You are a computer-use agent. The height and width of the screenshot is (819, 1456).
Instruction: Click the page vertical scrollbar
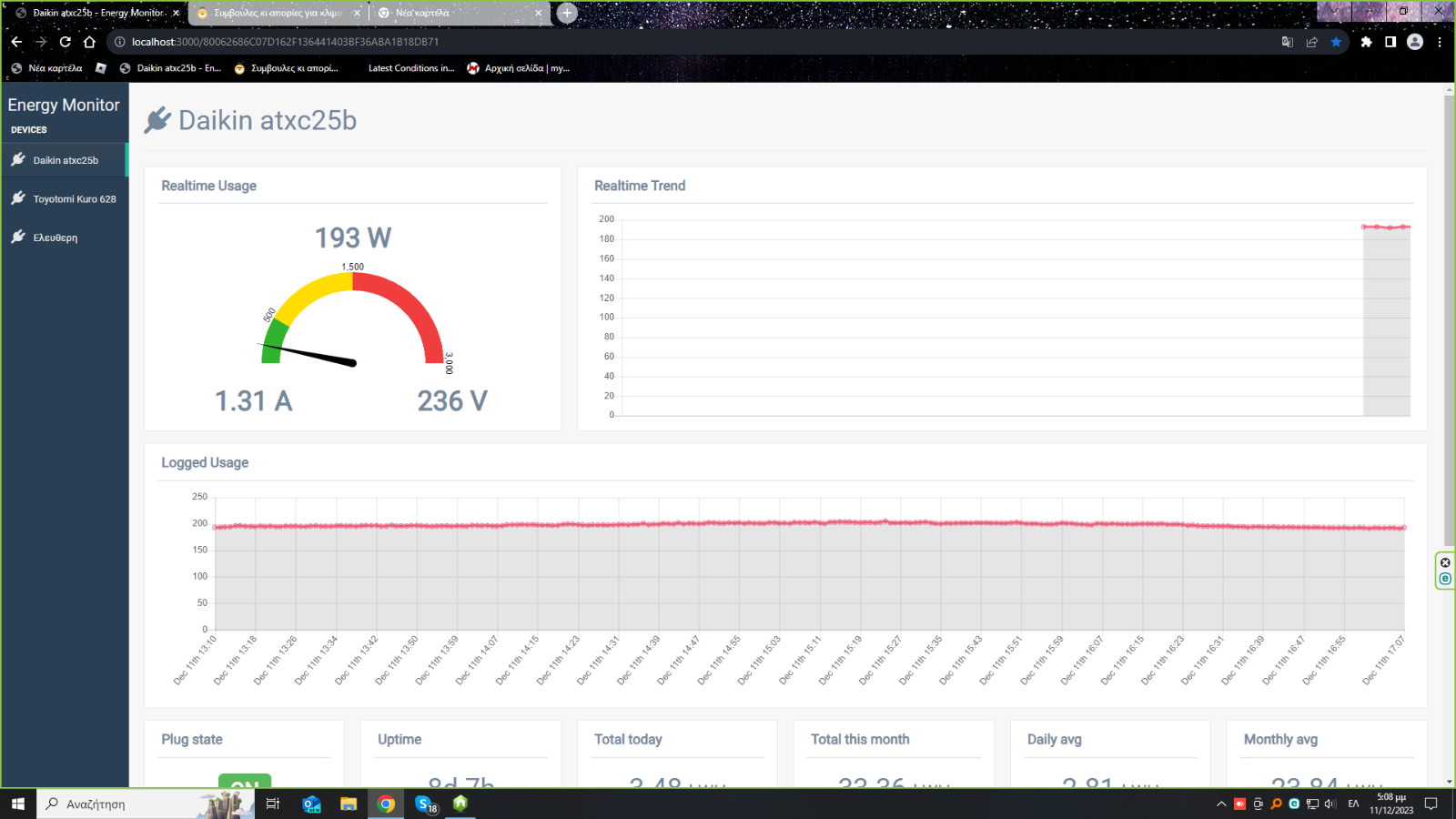[x=1449, y=318]
